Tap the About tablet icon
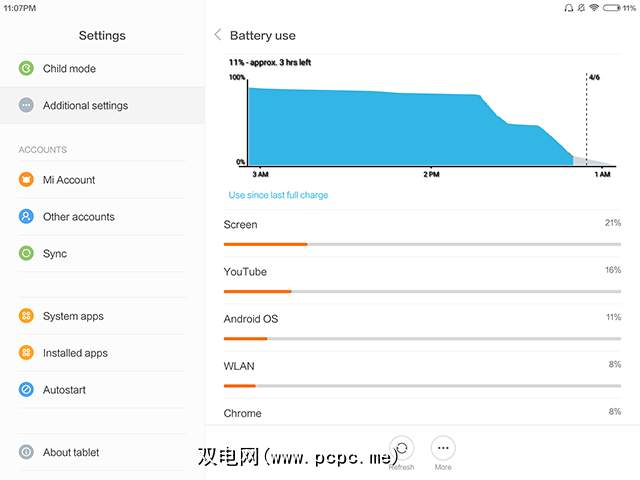The width and height of the screenshot is (640, 480). 26,452
